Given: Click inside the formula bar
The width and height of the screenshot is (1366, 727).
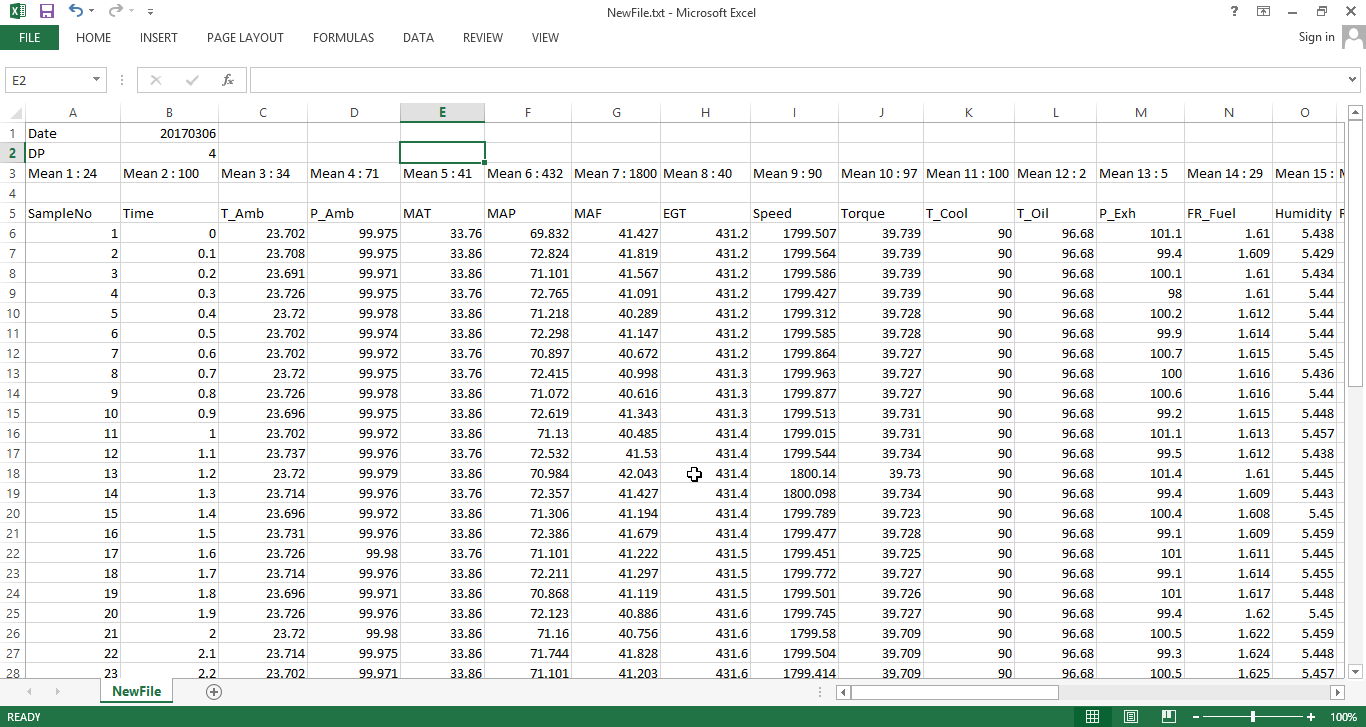Looking at the screenshot, I should click(797, 80).
